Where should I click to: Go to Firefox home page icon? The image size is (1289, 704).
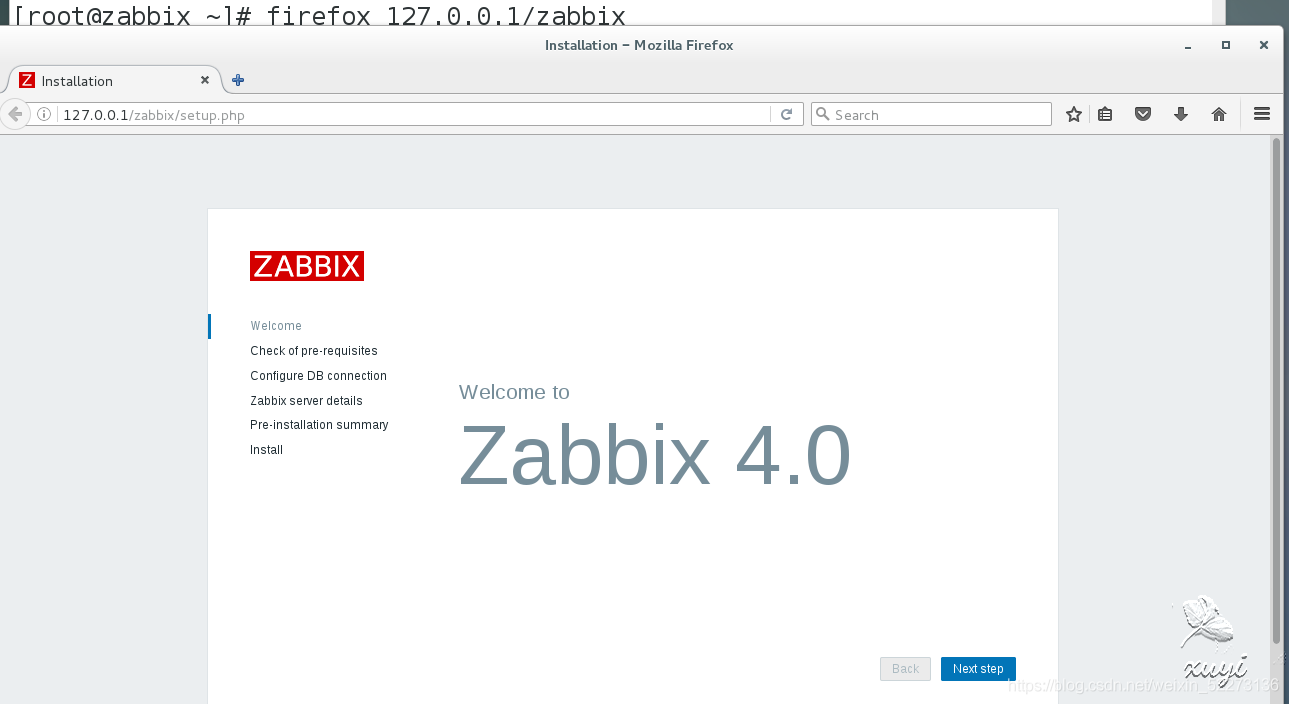(1219, 115)
